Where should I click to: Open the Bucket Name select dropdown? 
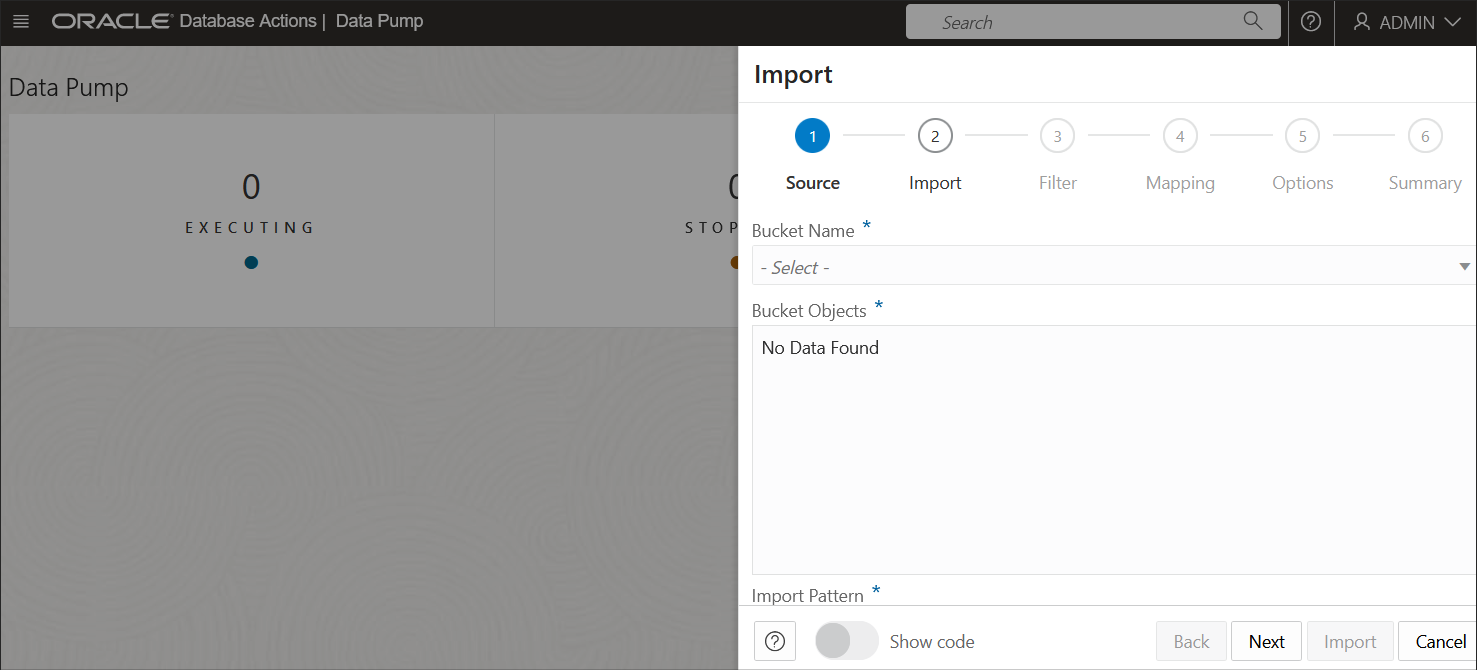tap(1114, 266)
